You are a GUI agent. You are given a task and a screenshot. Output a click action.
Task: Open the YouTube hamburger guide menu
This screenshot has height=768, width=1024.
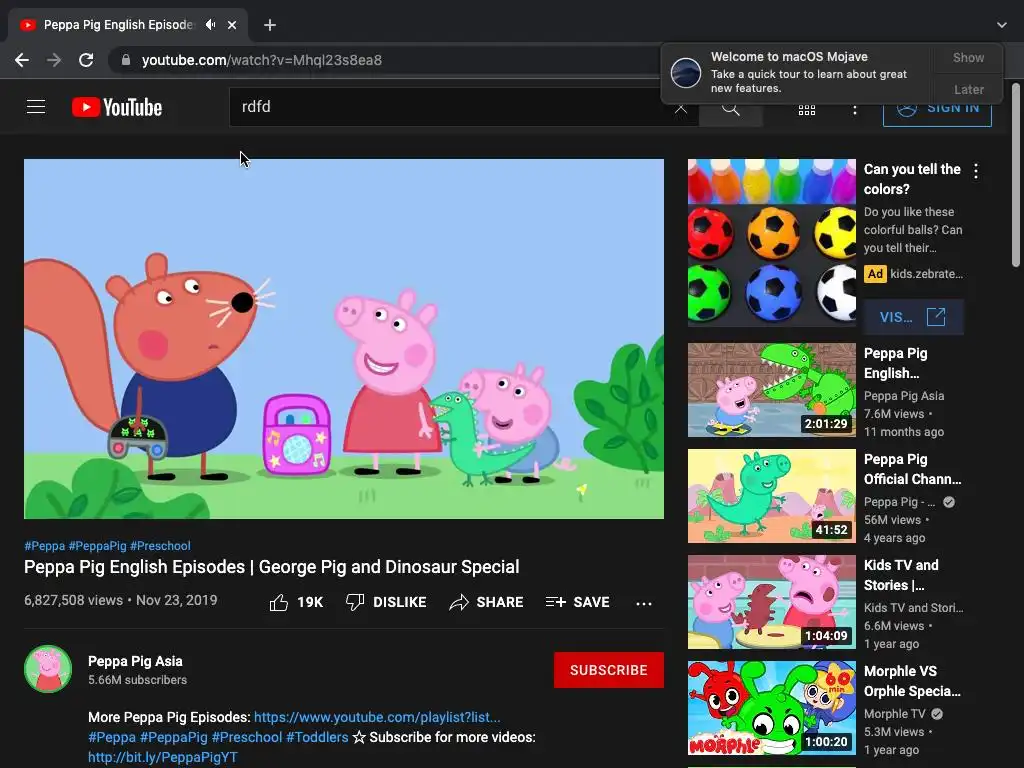36,106
